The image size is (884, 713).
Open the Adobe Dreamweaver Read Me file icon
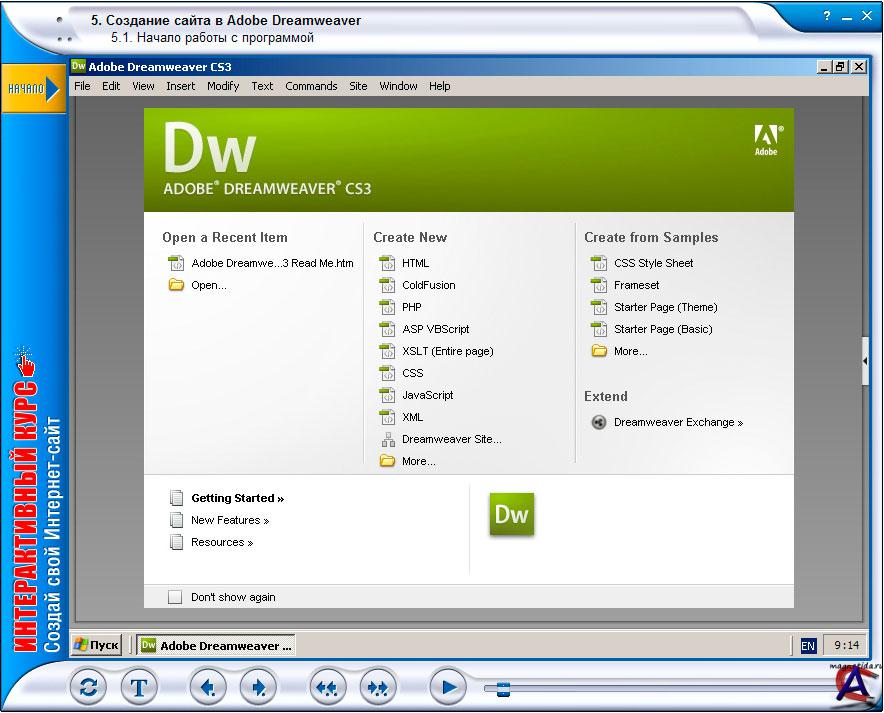point(176,263)
